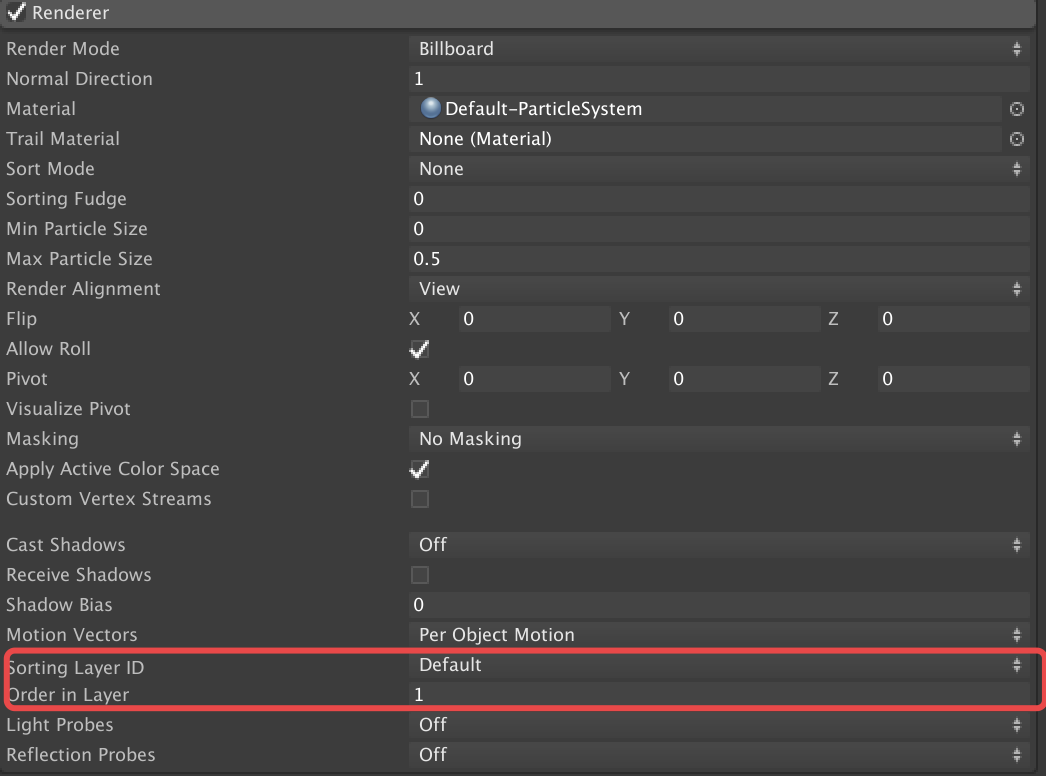Open the Material object picker icon

(x=1016, y=109)
